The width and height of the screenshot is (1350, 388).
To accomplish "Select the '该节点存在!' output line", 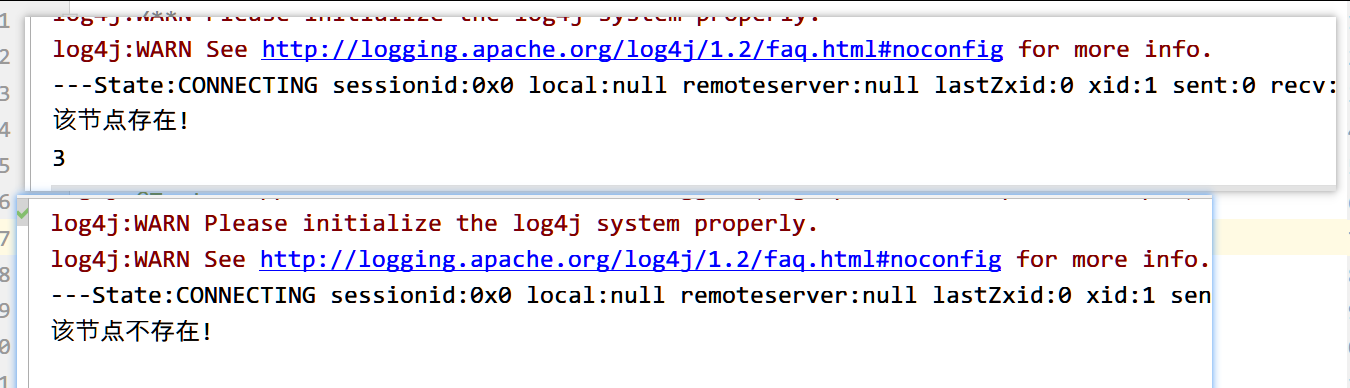I will point(120,122).
